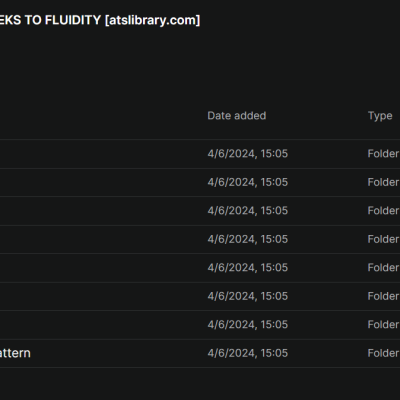
Task: Click the Folder type label in the seventh row
Action: click(x=383, y=325)
